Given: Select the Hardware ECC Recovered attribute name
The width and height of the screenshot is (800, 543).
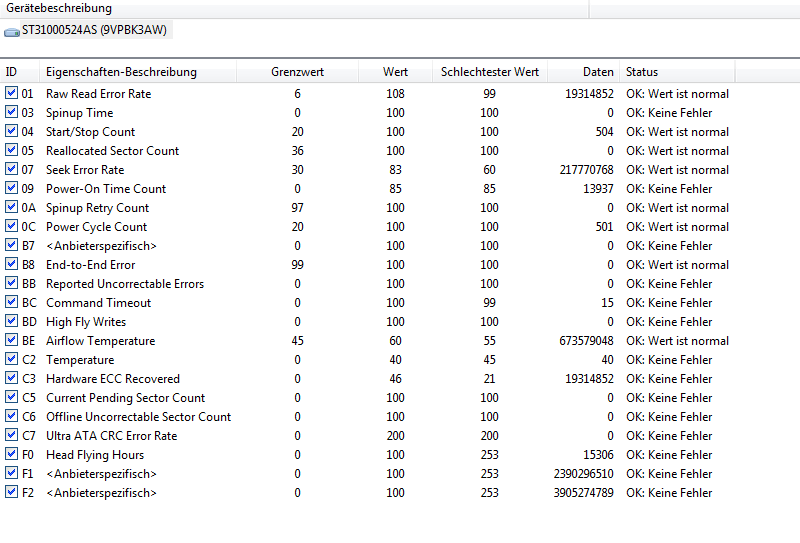Looking at the screenshot, I should 113,379.
